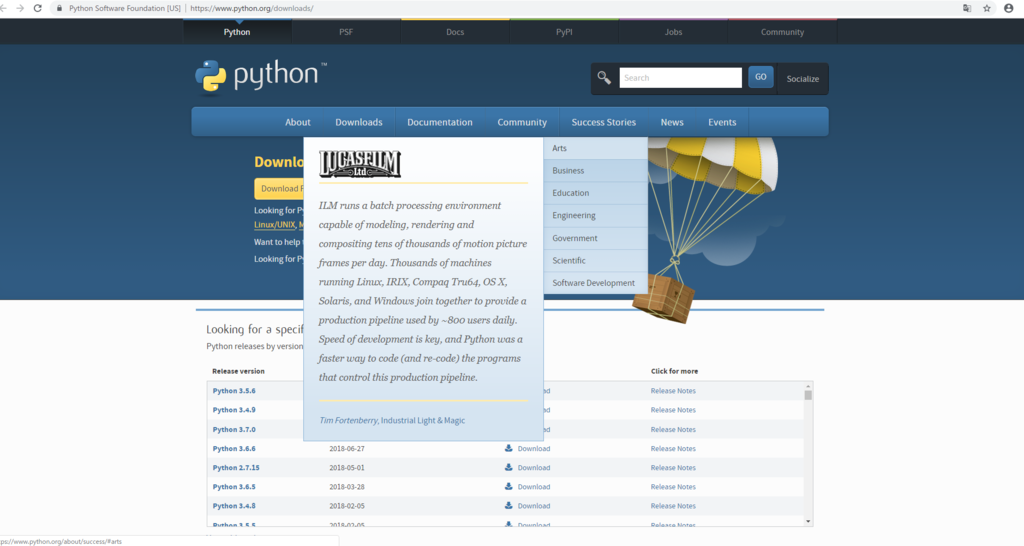The width and height of the screenshot is (1024, 546).
Task: Open the Python 3.4.8 release link
Action: coord(234,506)
